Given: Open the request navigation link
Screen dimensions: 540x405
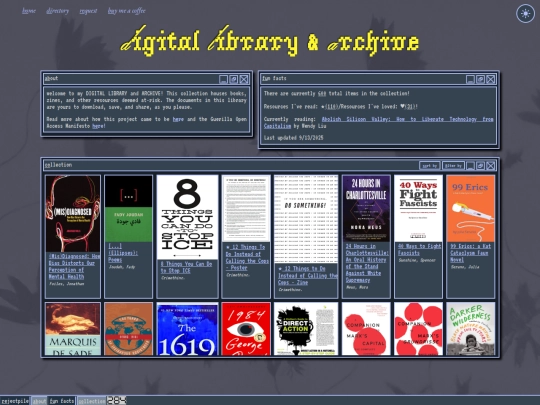Looking at the screenshot, I should tap(88, 11).
